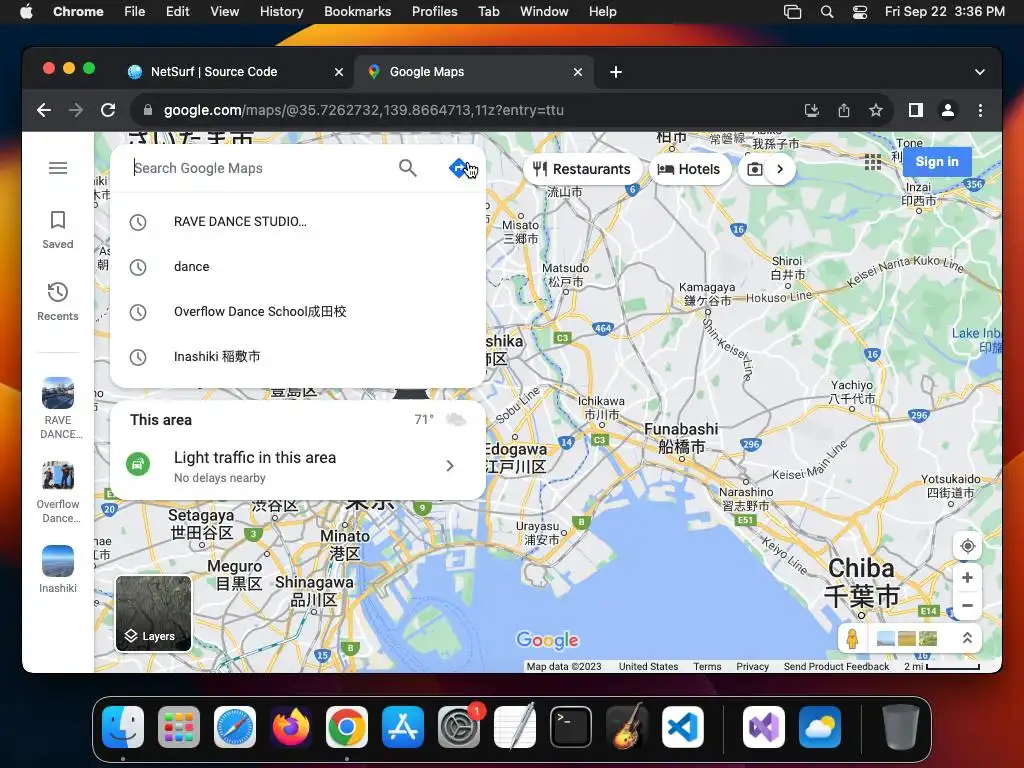This screenshot has width=1024, height=768.
Task: Expand the Light traffic in this area card
Action: 298,466
